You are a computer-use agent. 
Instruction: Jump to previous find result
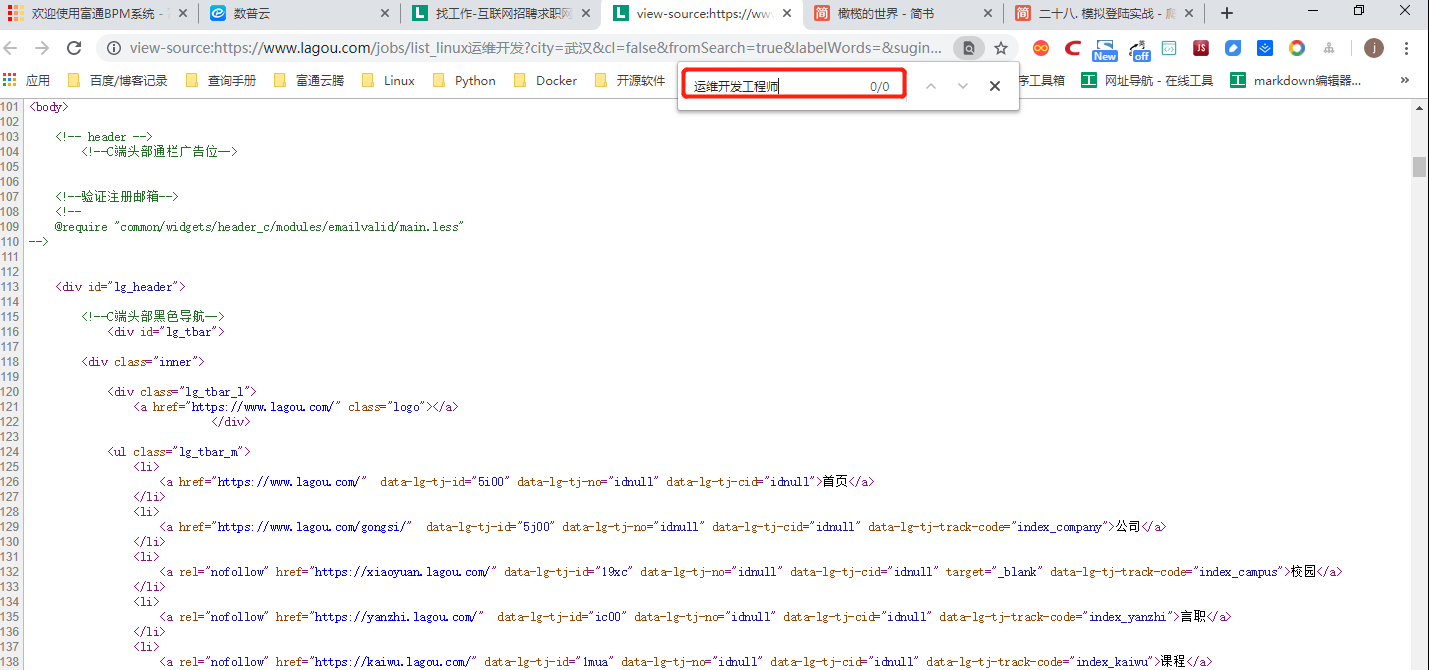[931, 86]
